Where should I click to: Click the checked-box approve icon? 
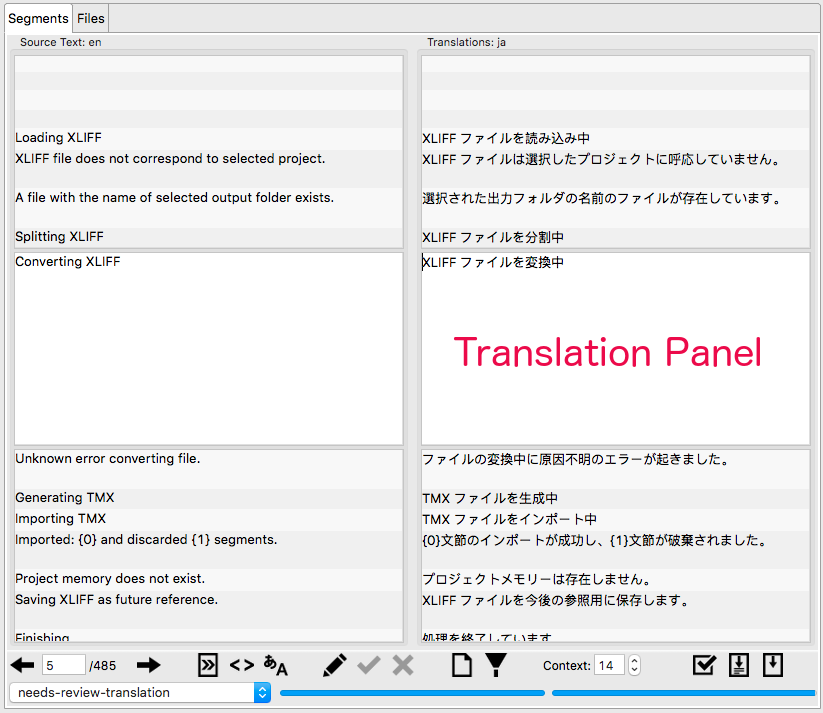pos(704,665)
